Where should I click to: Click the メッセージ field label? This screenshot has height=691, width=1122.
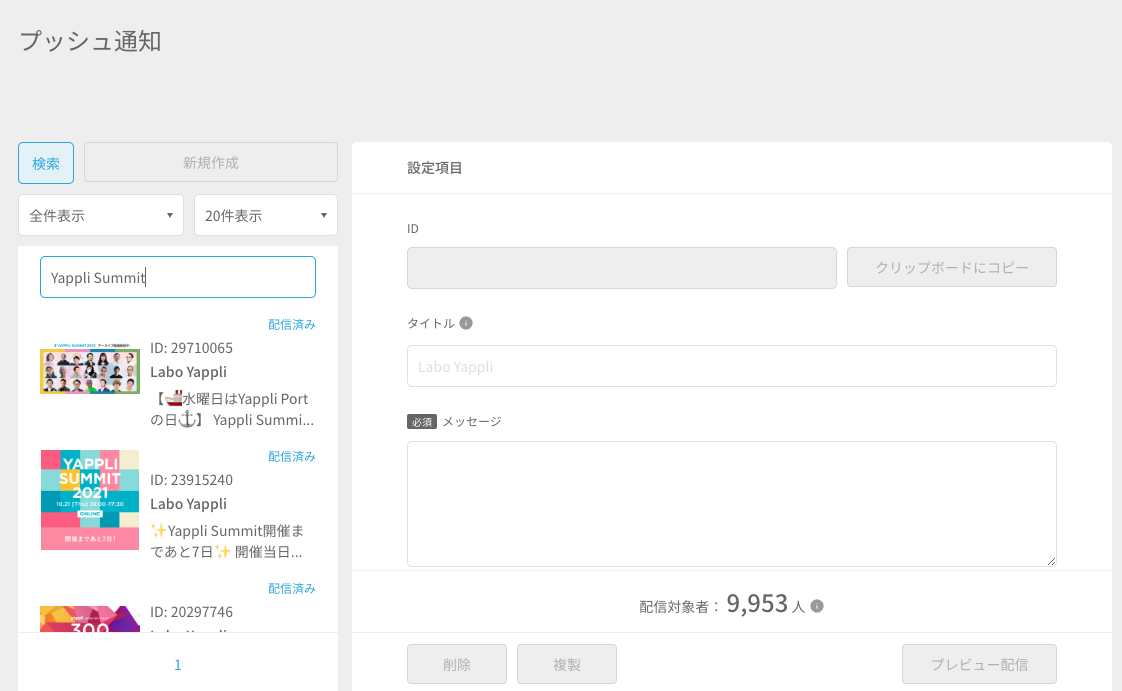tap(472, 422)
